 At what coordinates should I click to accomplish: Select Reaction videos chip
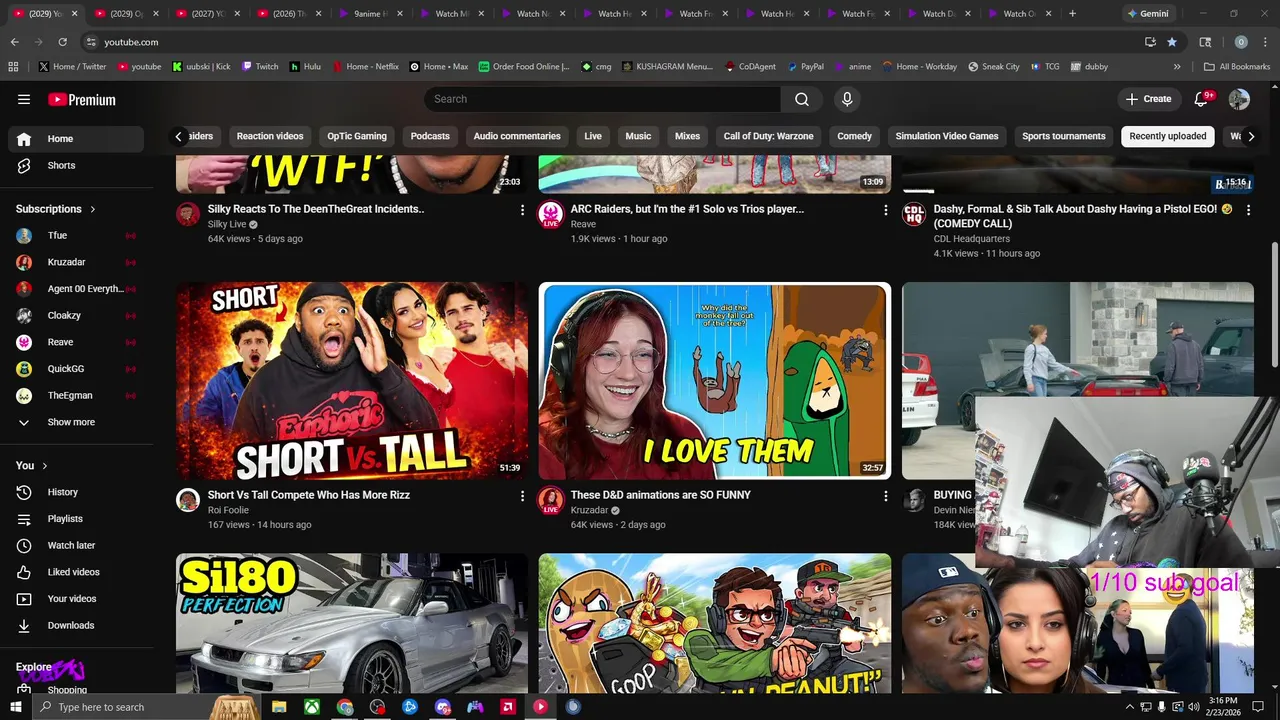(x=270, y=136)
